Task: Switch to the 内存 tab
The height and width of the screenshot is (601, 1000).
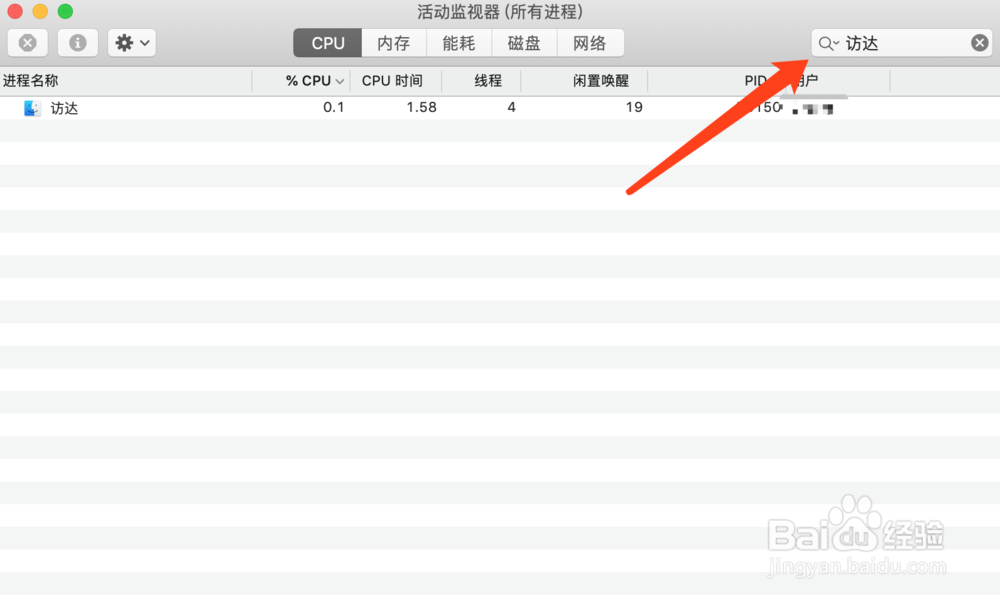Action: (x=393, y=43)
